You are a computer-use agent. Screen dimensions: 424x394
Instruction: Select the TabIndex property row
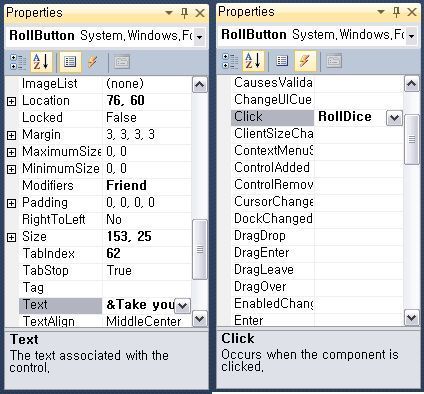click(x=105, y=254)
